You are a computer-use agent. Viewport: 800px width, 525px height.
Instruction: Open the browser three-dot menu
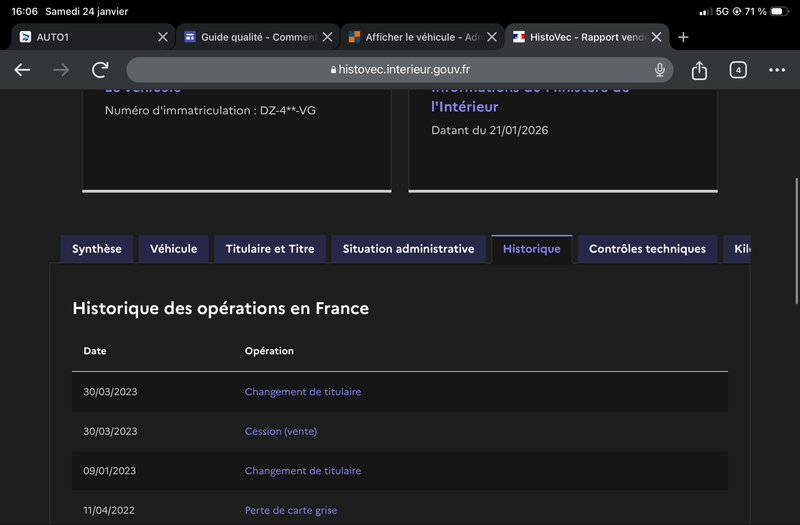[777, 70]
